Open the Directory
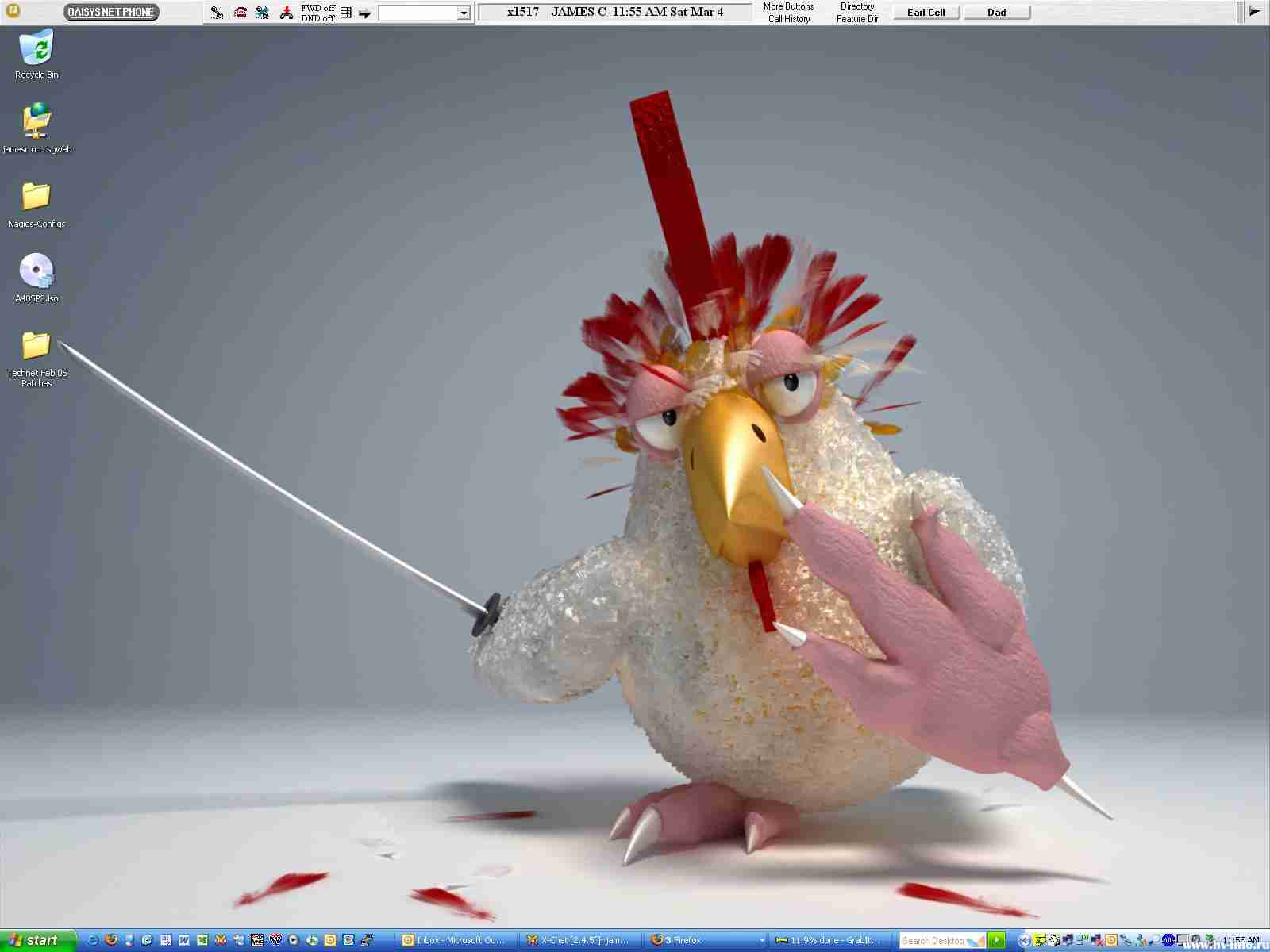Image resolution: width=1270 pixels, height=952 pixels. point(857,6)
